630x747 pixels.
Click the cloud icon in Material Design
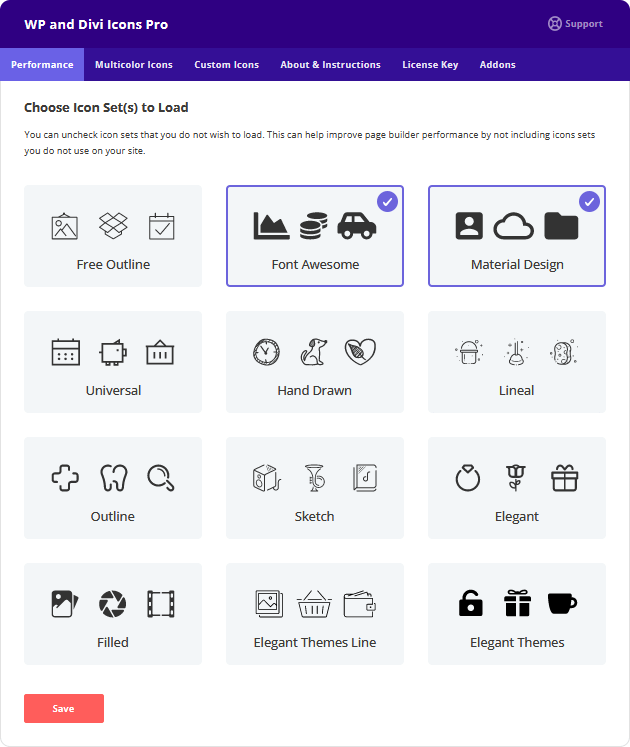point(513,227)
